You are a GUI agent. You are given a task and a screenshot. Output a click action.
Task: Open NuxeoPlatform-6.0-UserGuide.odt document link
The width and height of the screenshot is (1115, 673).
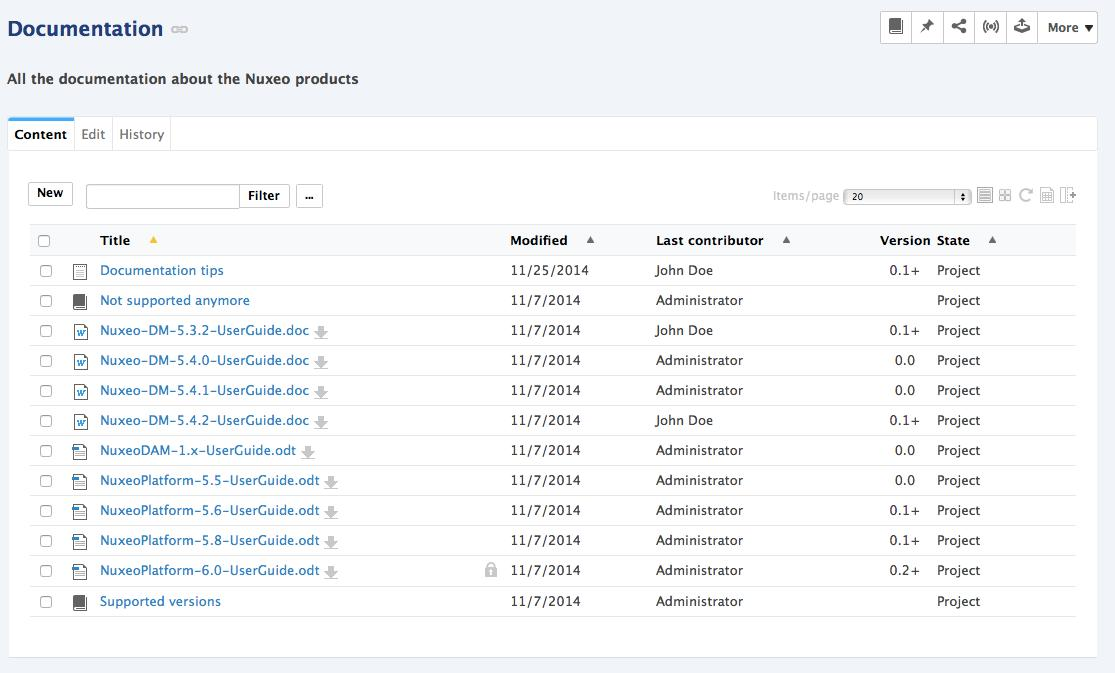click(210, 570)
